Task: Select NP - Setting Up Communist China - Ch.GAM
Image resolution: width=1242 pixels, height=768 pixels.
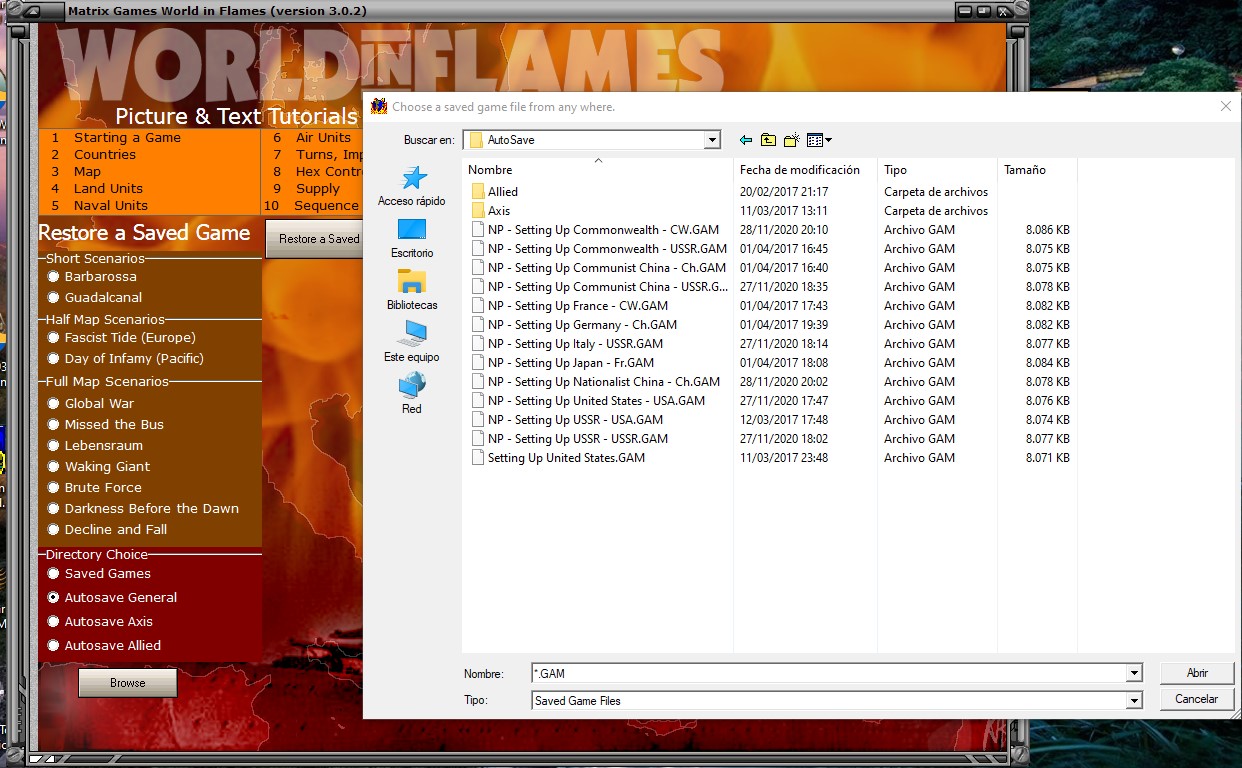Action: coord(607,268)
